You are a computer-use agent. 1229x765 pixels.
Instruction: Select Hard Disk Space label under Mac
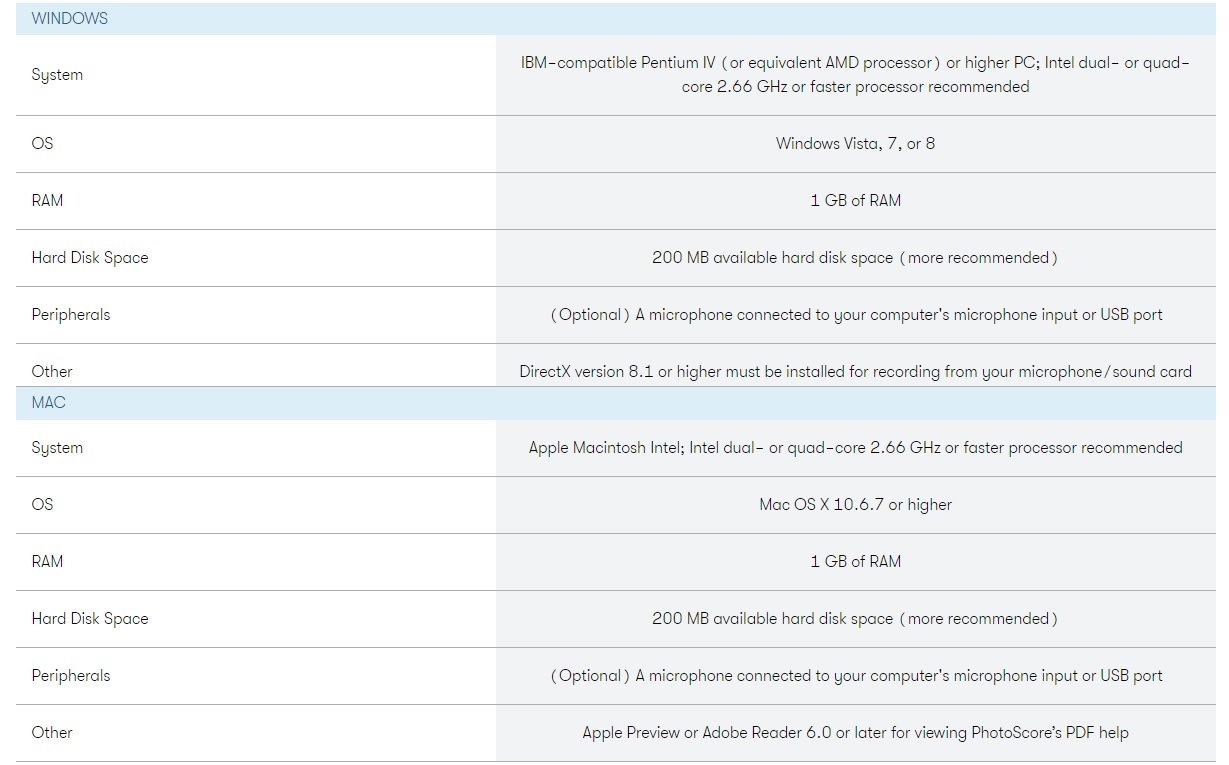pyautogui.click(x=90, y=618)
